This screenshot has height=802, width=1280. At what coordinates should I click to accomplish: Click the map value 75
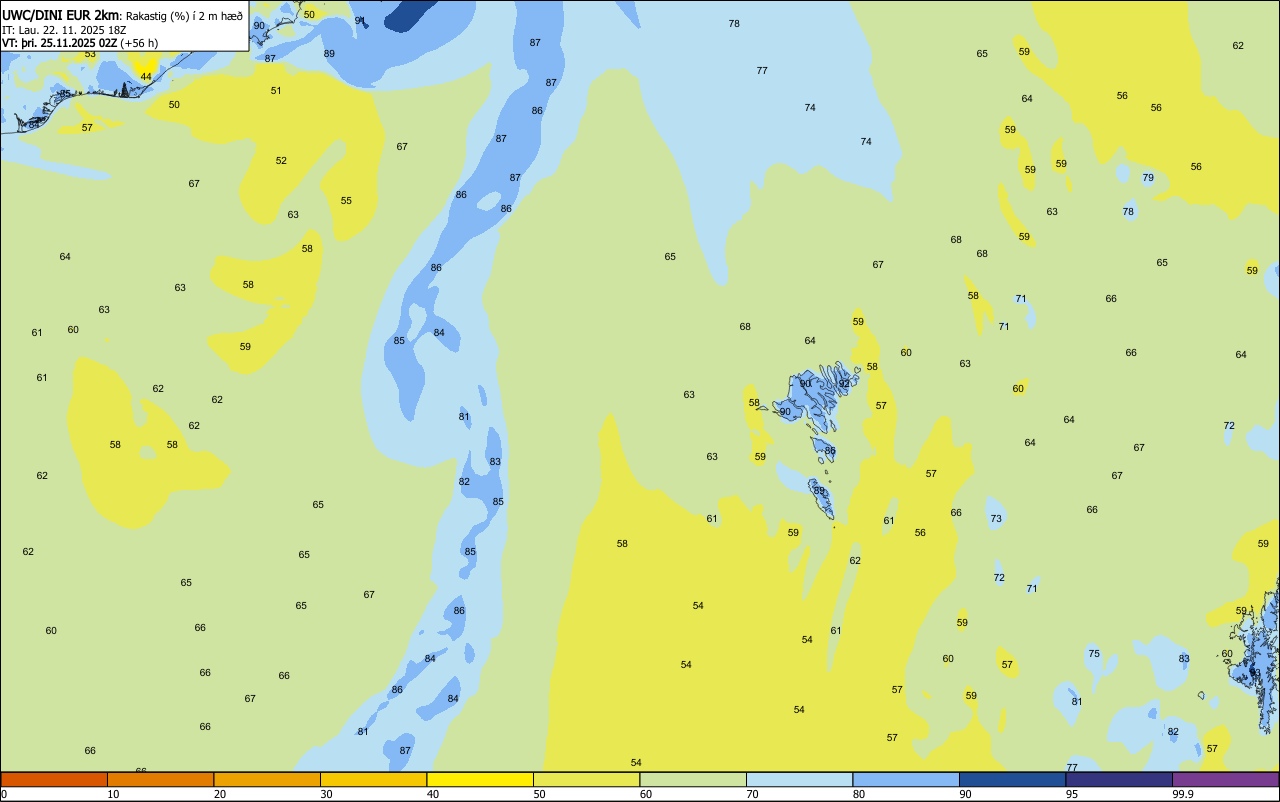tap(1094, 654)
